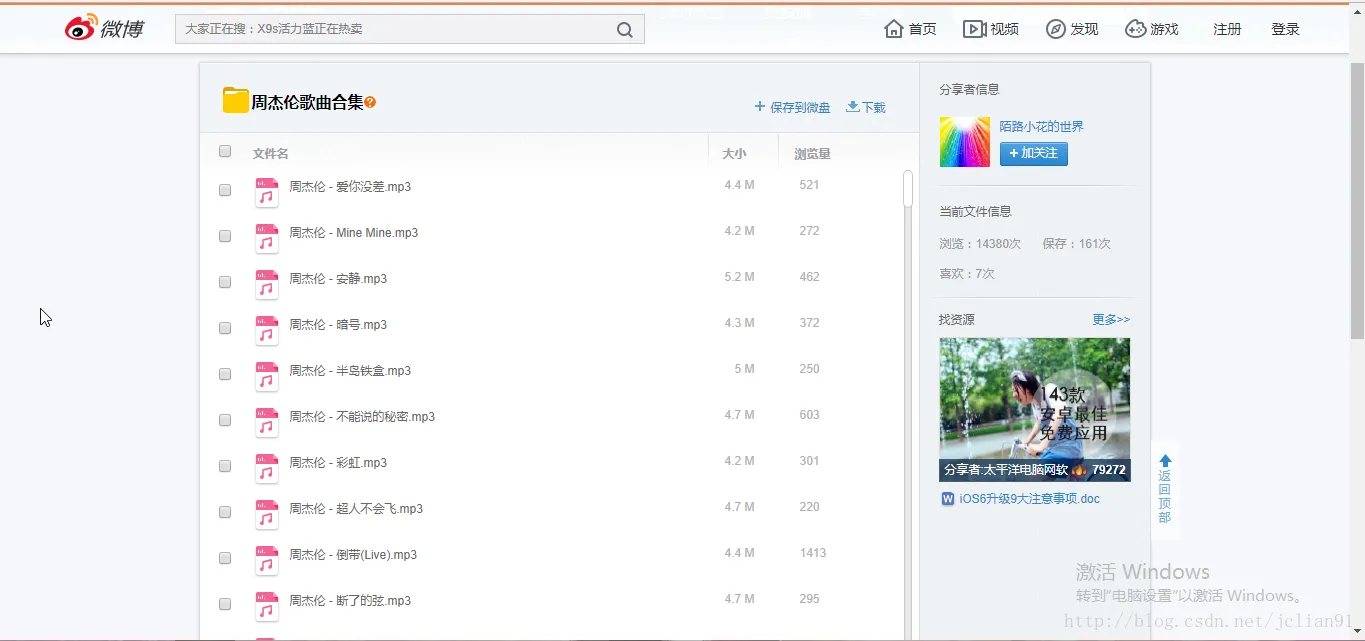Open file 周杰伦 - 彩虹.mp3
Viewport: 1365px width, 641px height.
(338, 463)
